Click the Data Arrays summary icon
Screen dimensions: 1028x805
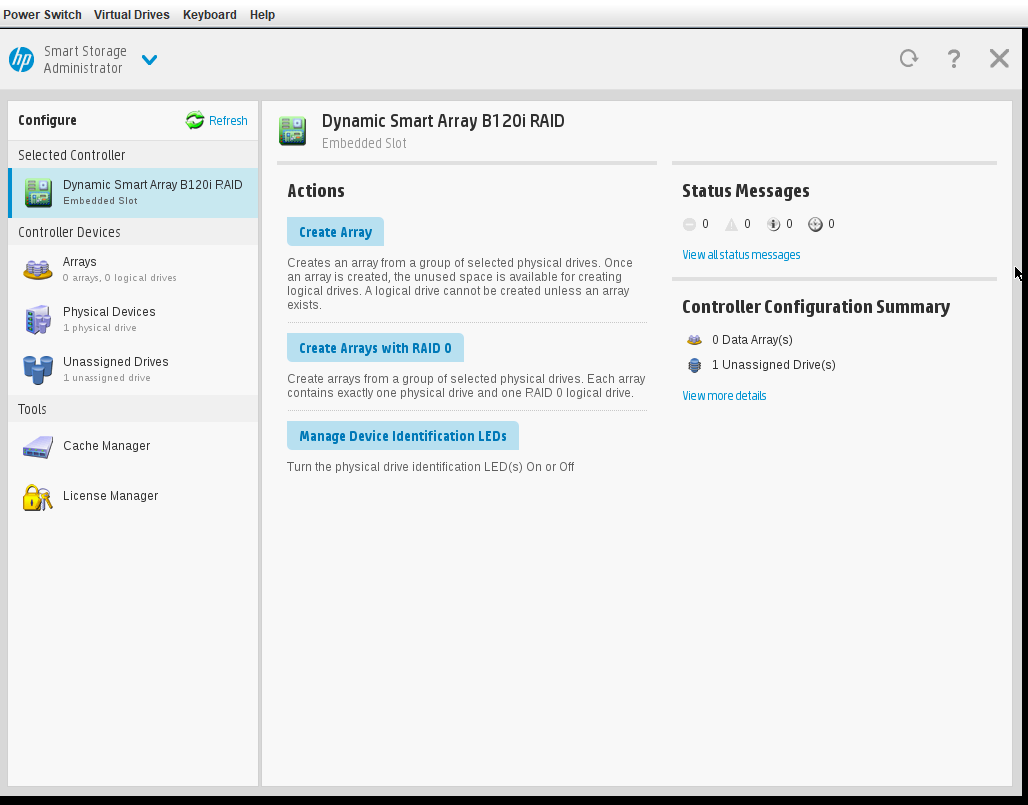[x=694, y=340]
